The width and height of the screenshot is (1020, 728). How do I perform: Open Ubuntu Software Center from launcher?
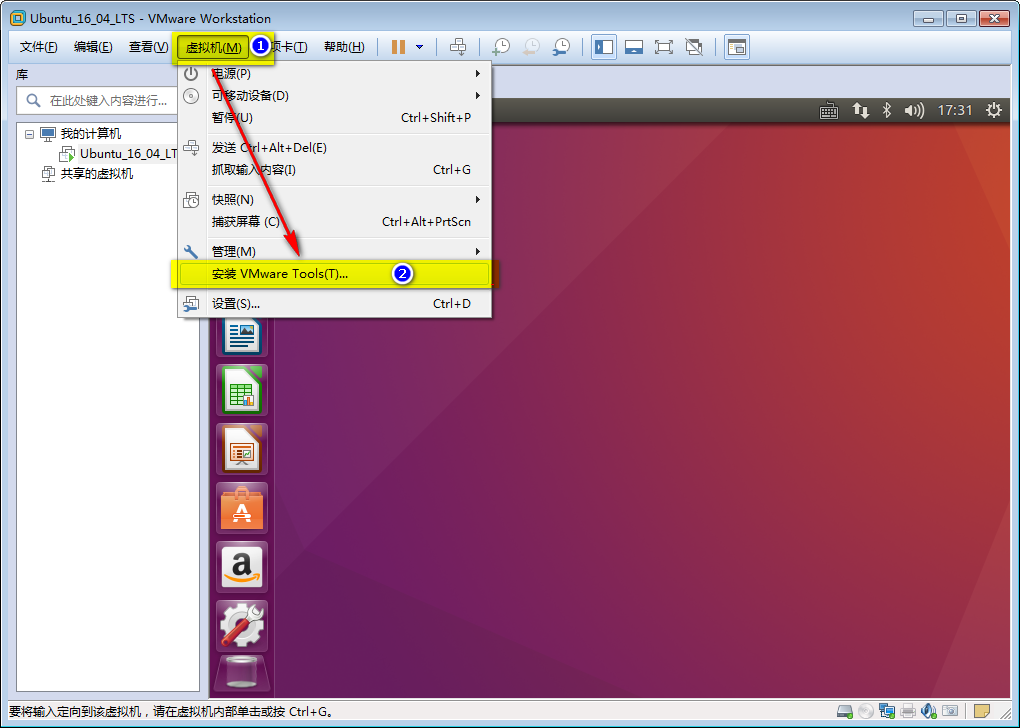click(x=242, y=508)
